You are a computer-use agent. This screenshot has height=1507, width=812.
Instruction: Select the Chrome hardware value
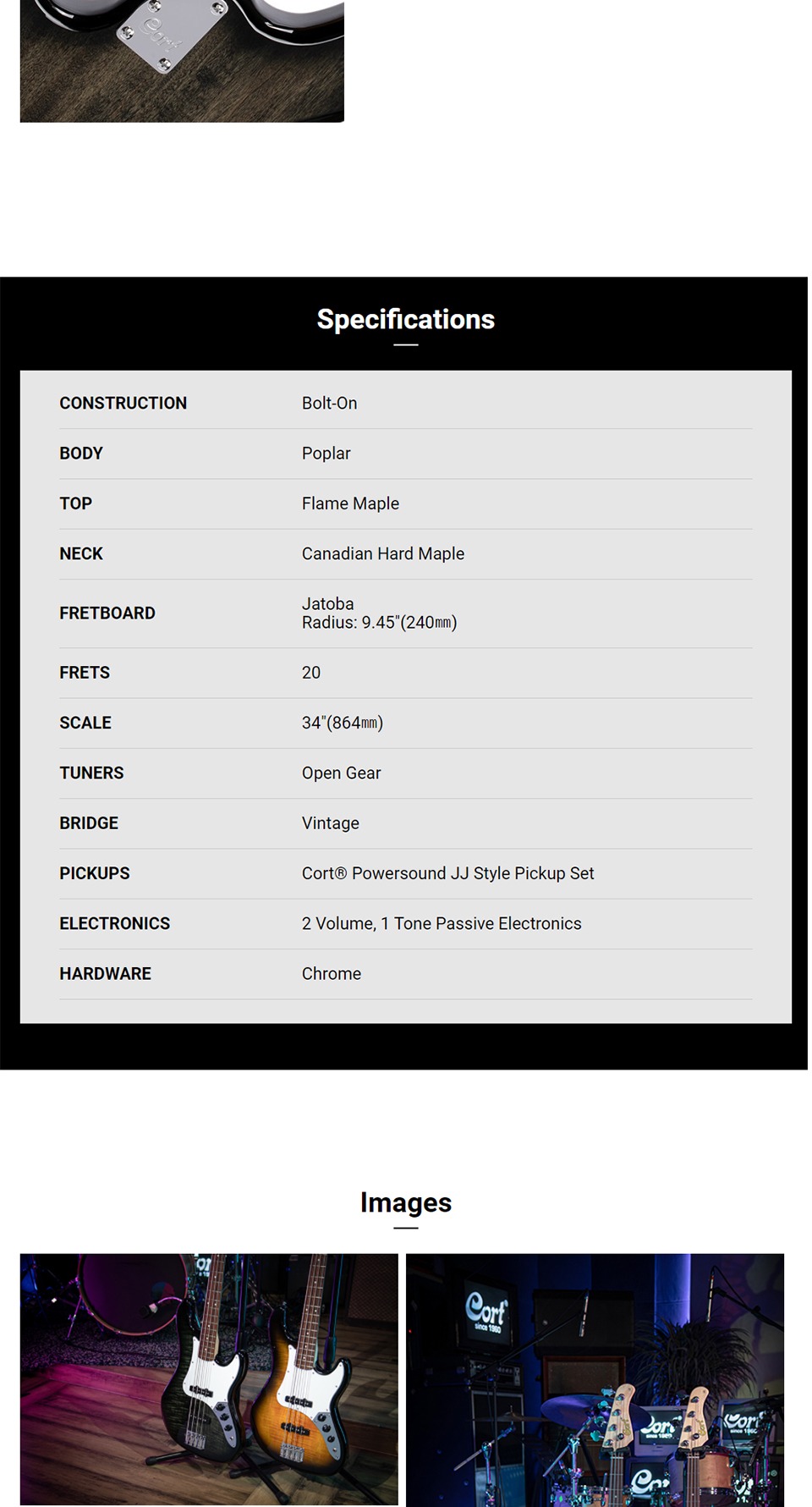(332, 974)
